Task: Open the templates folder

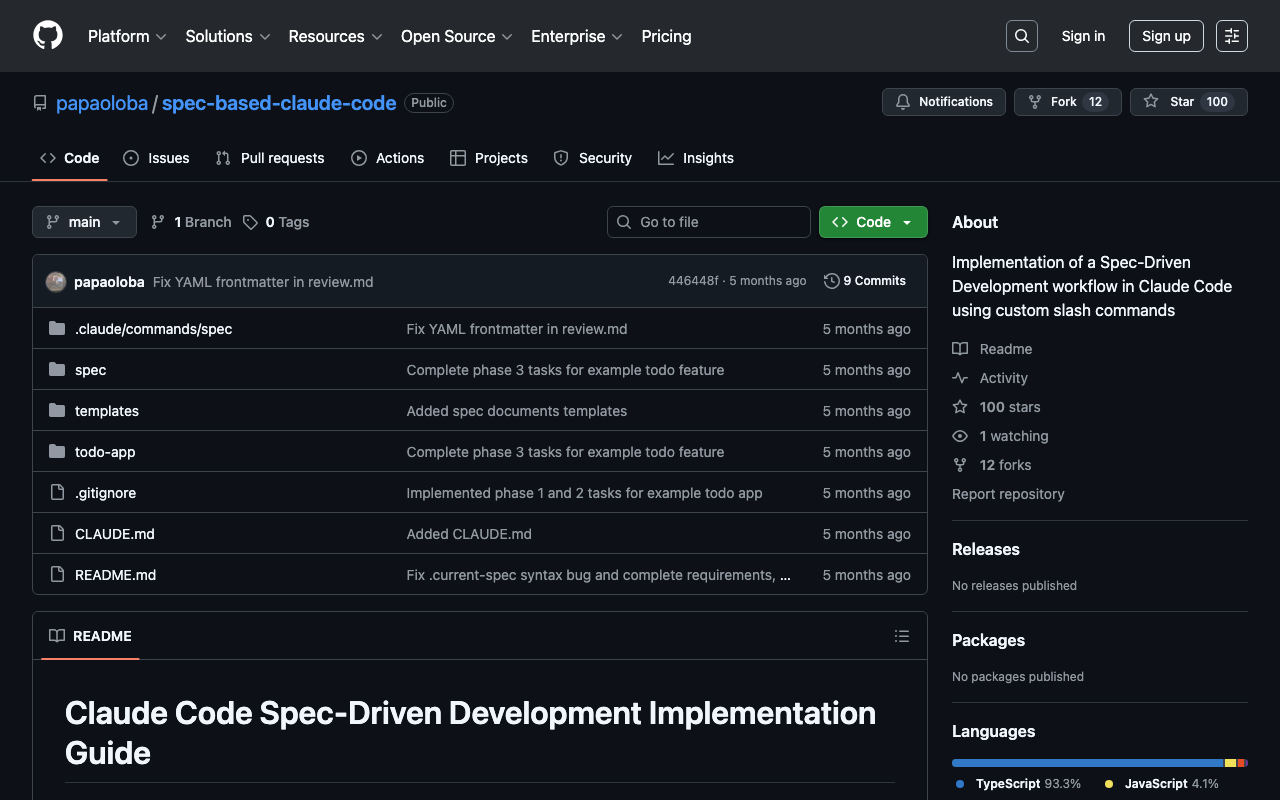Action: pyautogui.click(x=107, y=411)
